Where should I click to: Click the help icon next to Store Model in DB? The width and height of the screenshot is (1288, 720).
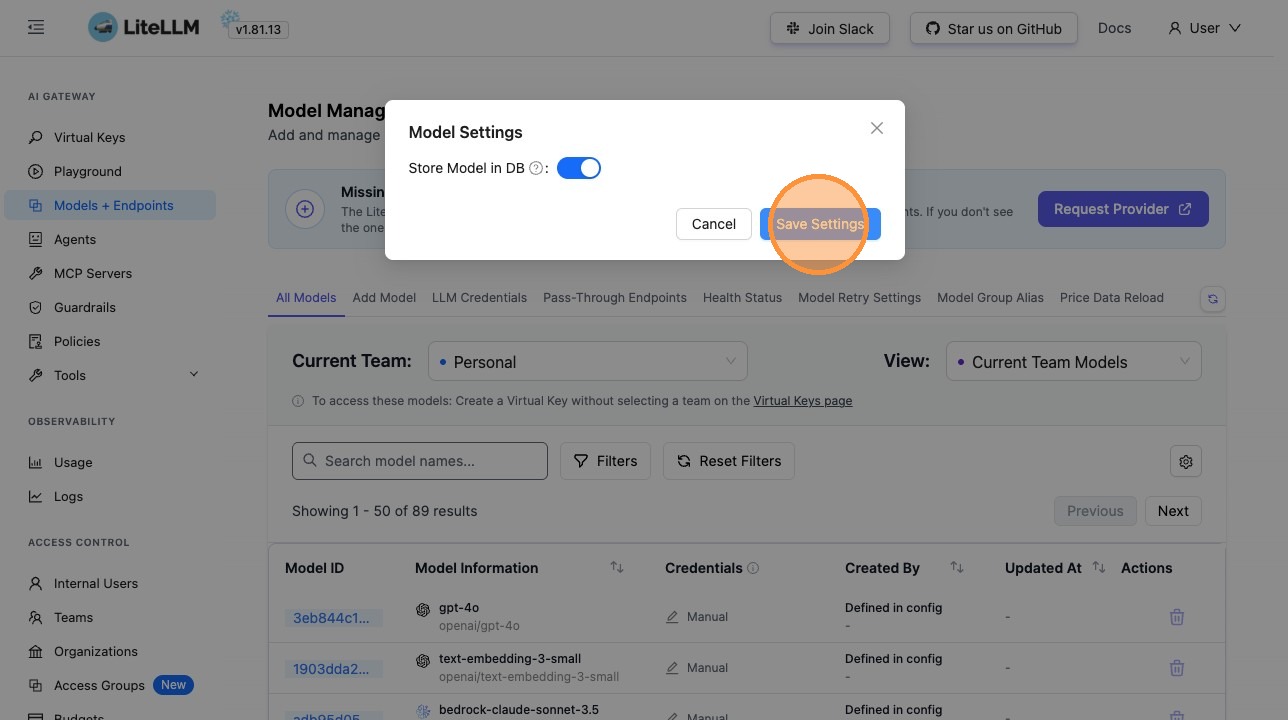[536, 168]
